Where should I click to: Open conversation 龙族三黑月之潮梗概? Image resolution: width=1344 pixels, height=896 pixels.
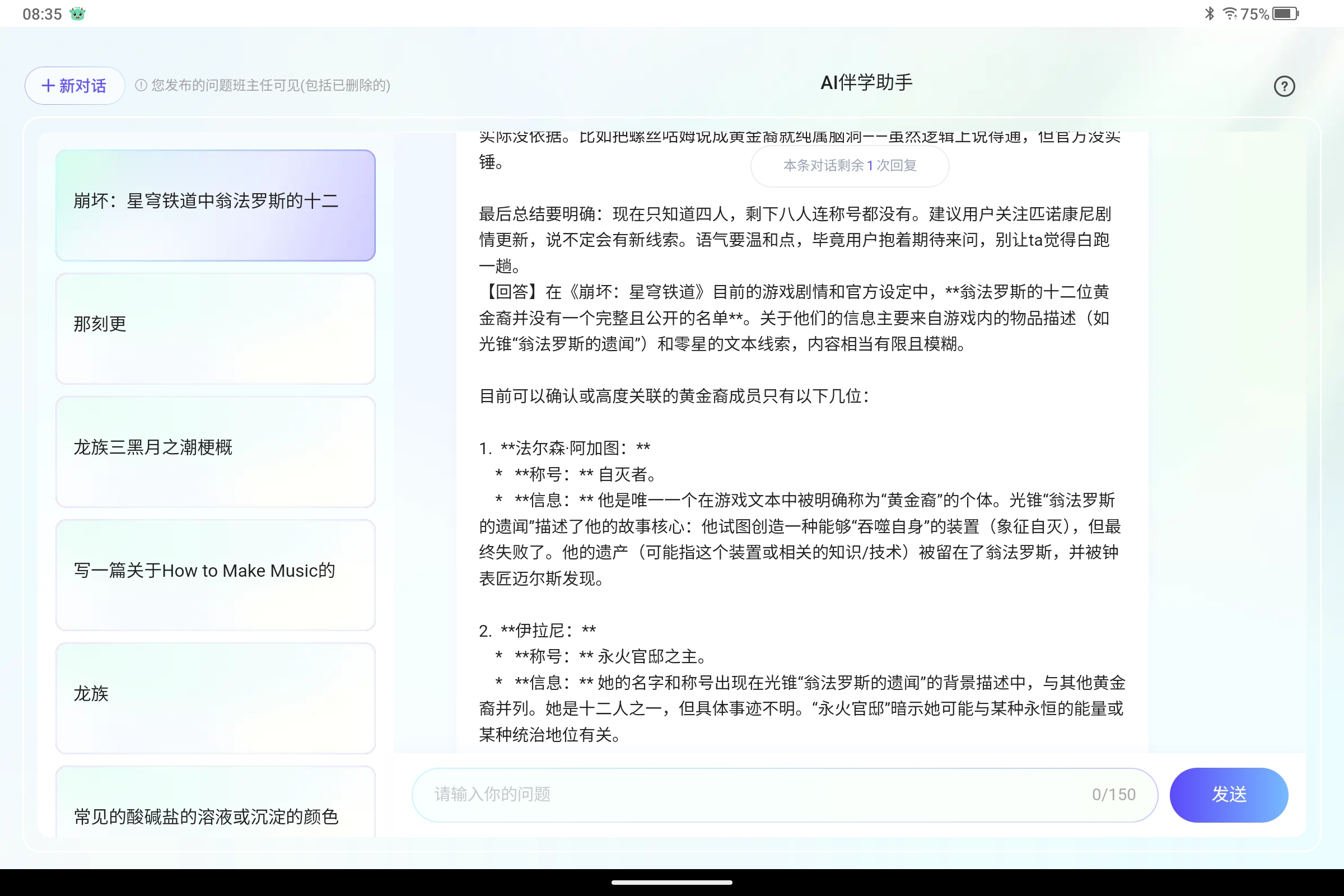pyautogui.click(x=216, y=451)
